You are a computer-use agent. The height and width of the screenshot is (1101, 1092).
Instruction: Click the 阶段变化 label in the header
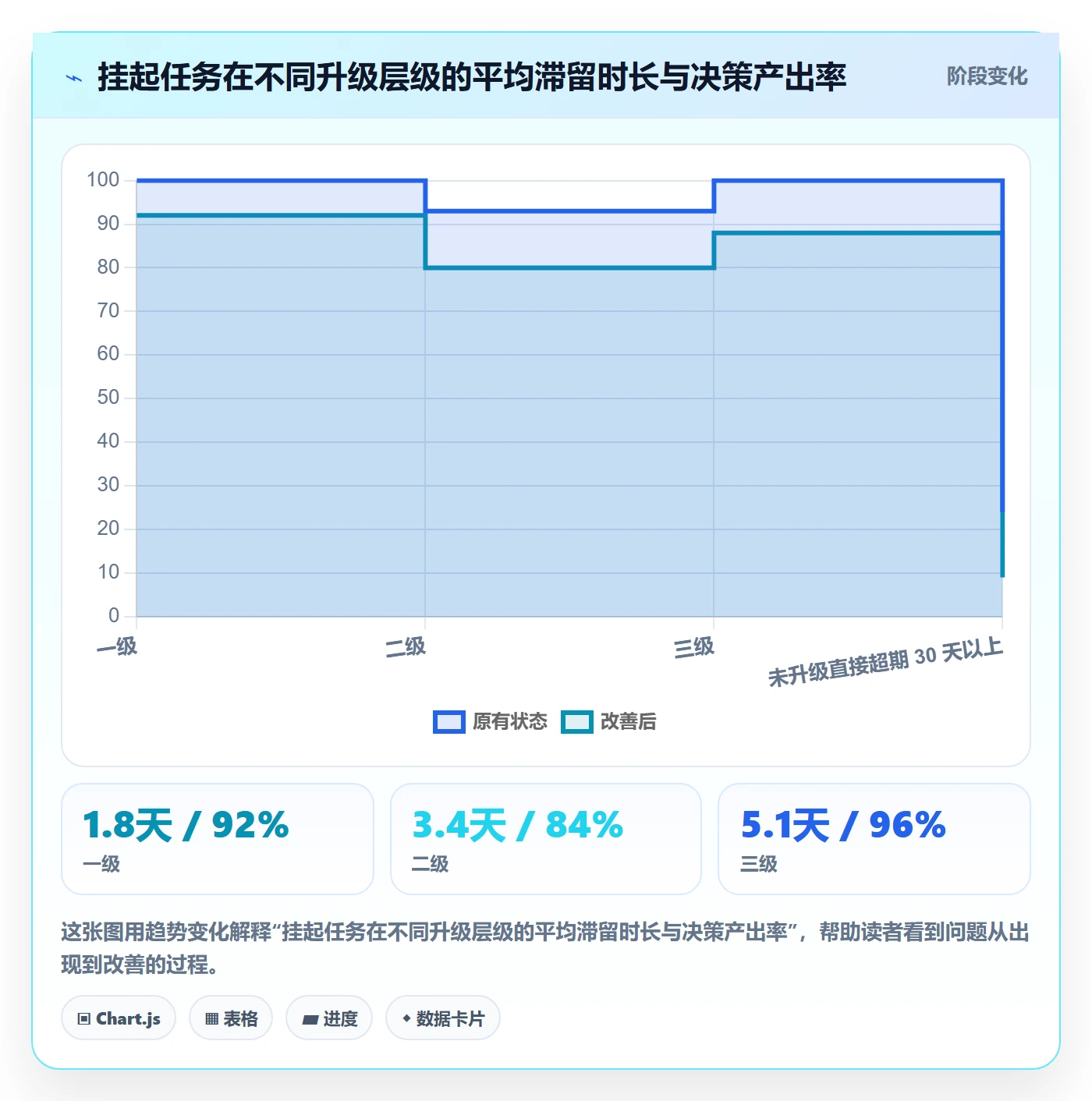pyautogui.click(x=987, y=76)
